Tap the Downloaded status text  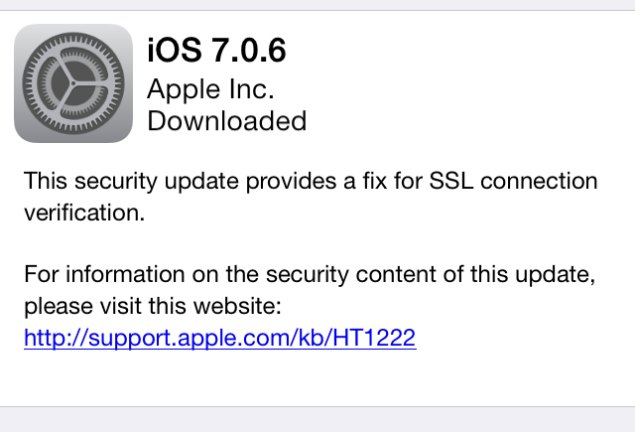click(227, 121)
